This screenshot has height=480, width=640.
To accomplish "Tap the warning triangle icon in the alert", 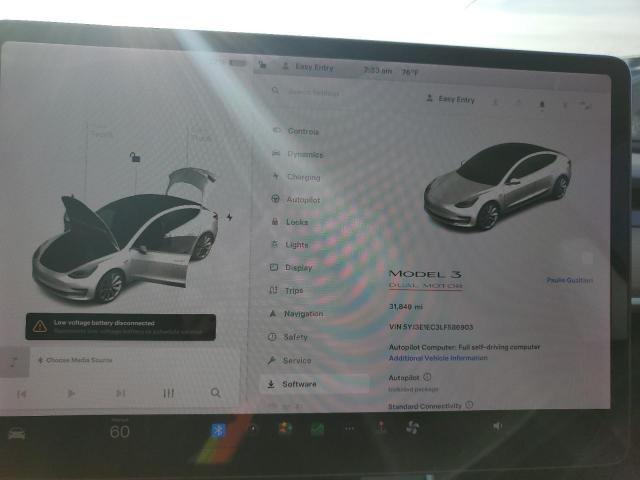I will (40, 326).
